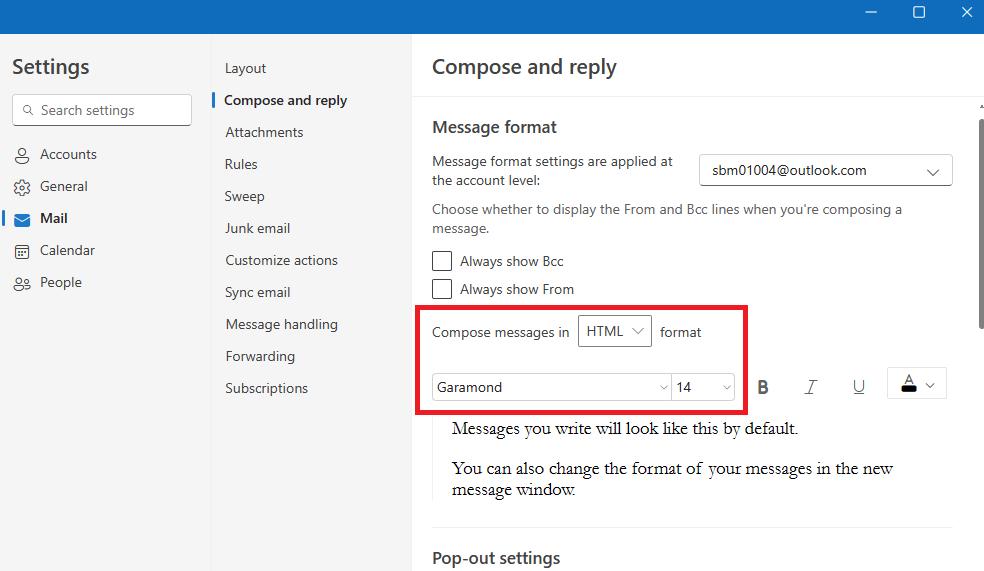Open the sbm01004@outlook.com account dropdown
Viewport: 984px width, 571px height.
(x=826, y=170)
